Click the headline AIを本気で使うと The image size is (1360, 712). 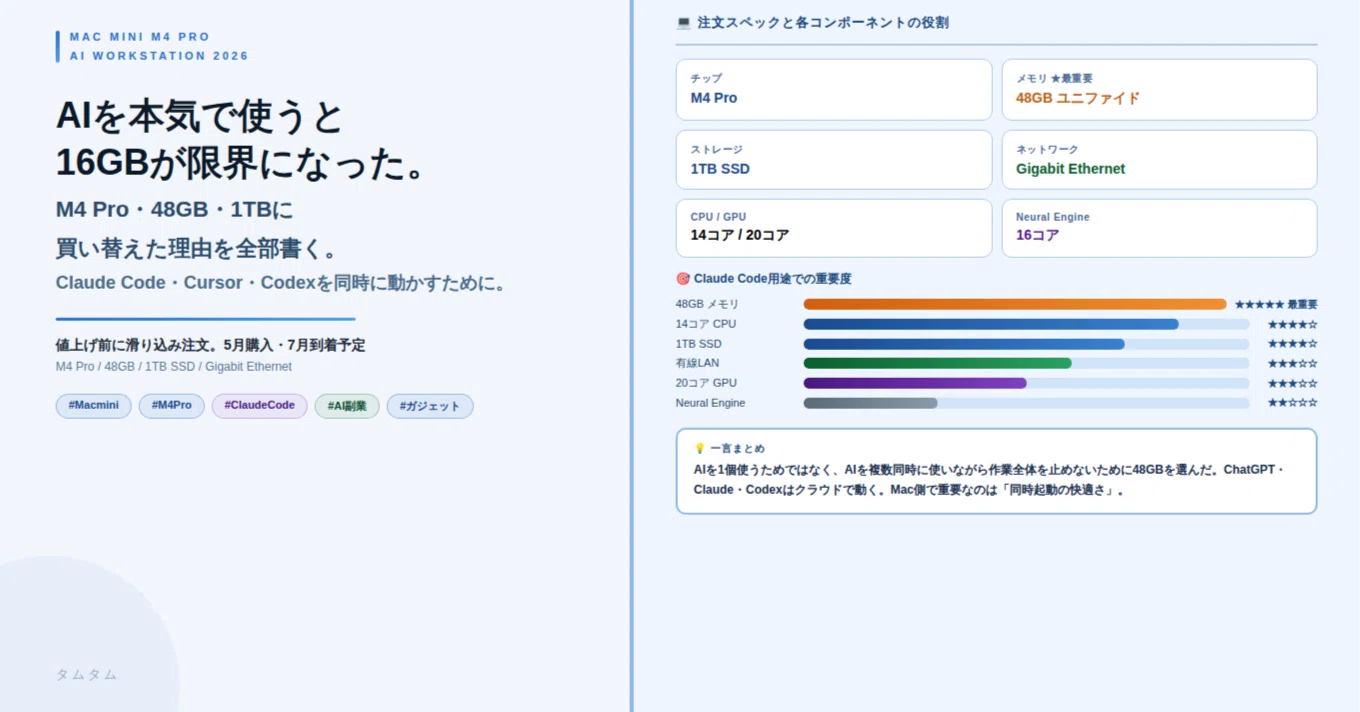click(199, 117)
